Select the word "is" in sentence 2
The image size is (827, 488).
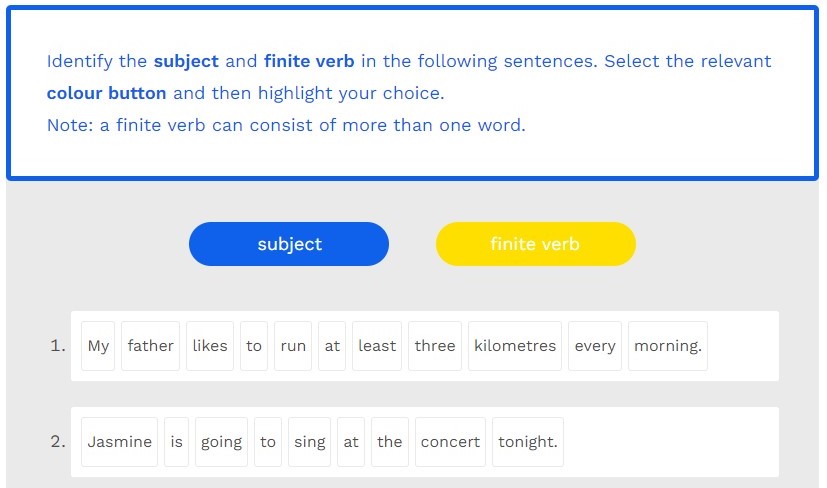[x=177, y=442]
